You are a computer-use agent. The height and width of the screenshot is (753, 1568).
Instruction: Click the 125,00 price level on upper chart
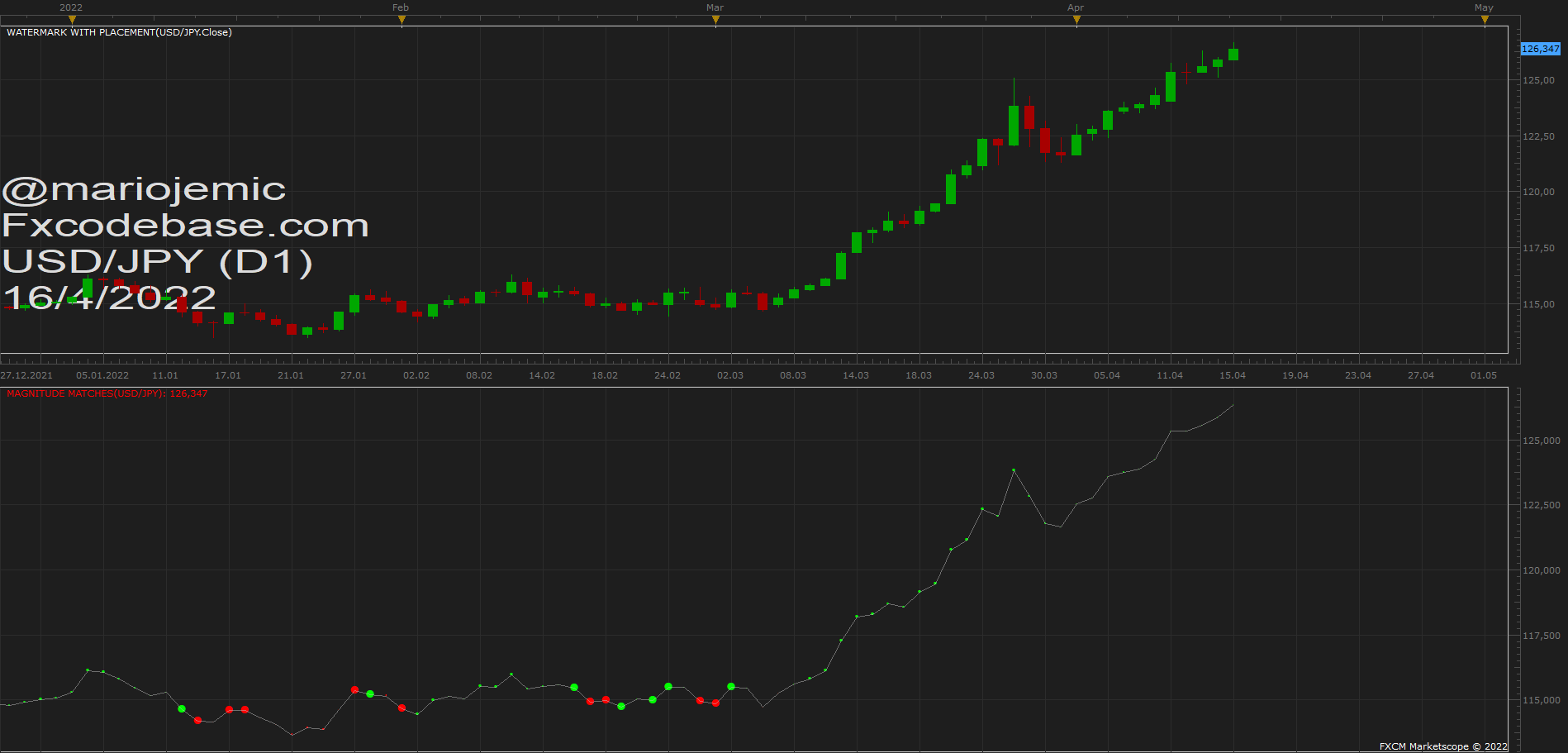pyautogui.click(x=1538, y=80)
